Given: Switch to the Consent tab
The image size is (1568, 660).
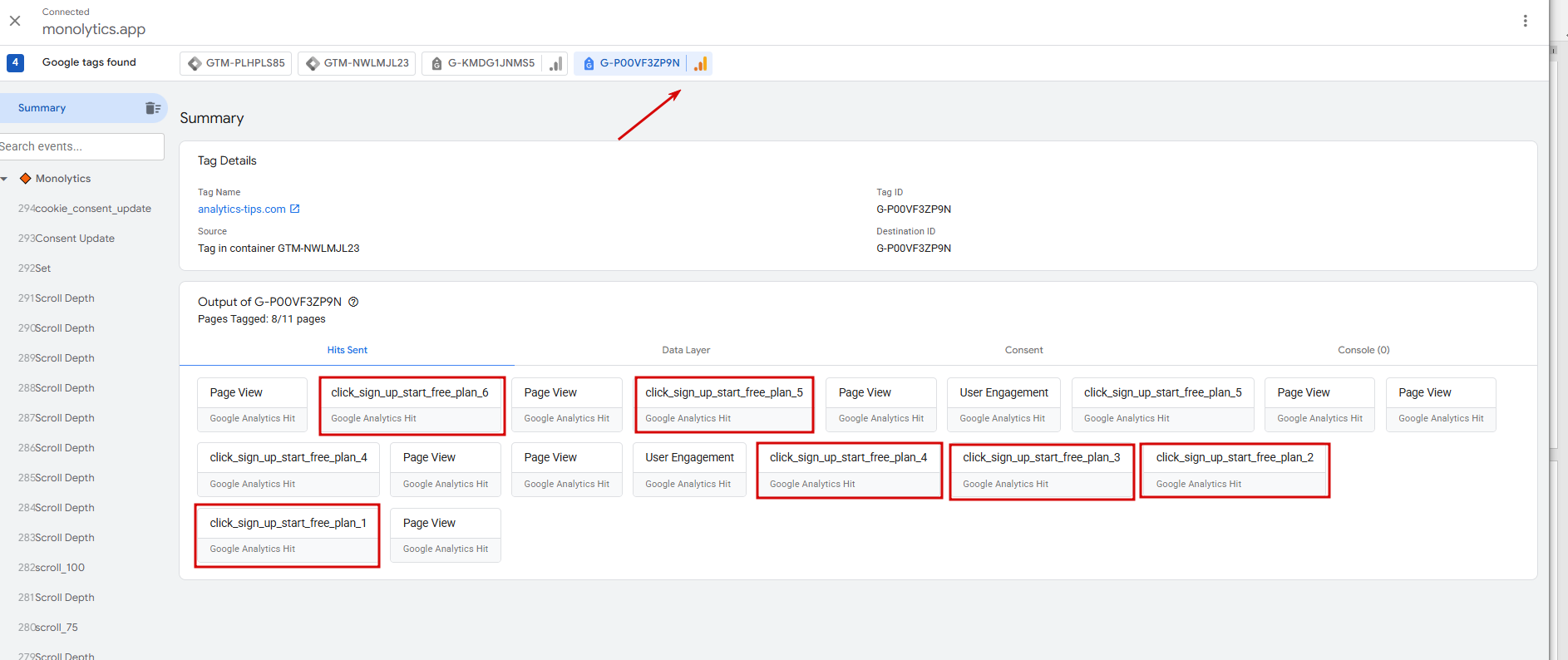Looking at the screenshot, I should pos(1023,350).
